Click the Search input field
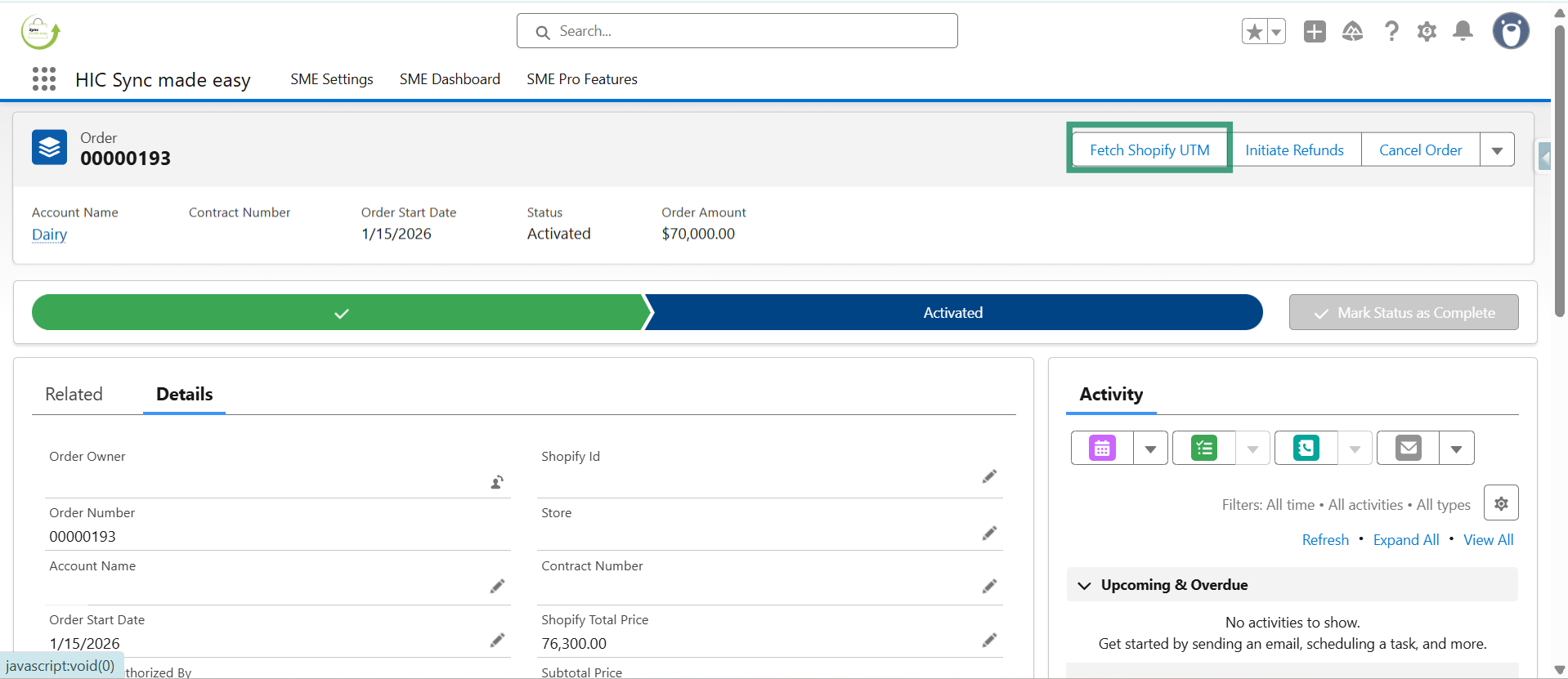 (737, 31)
